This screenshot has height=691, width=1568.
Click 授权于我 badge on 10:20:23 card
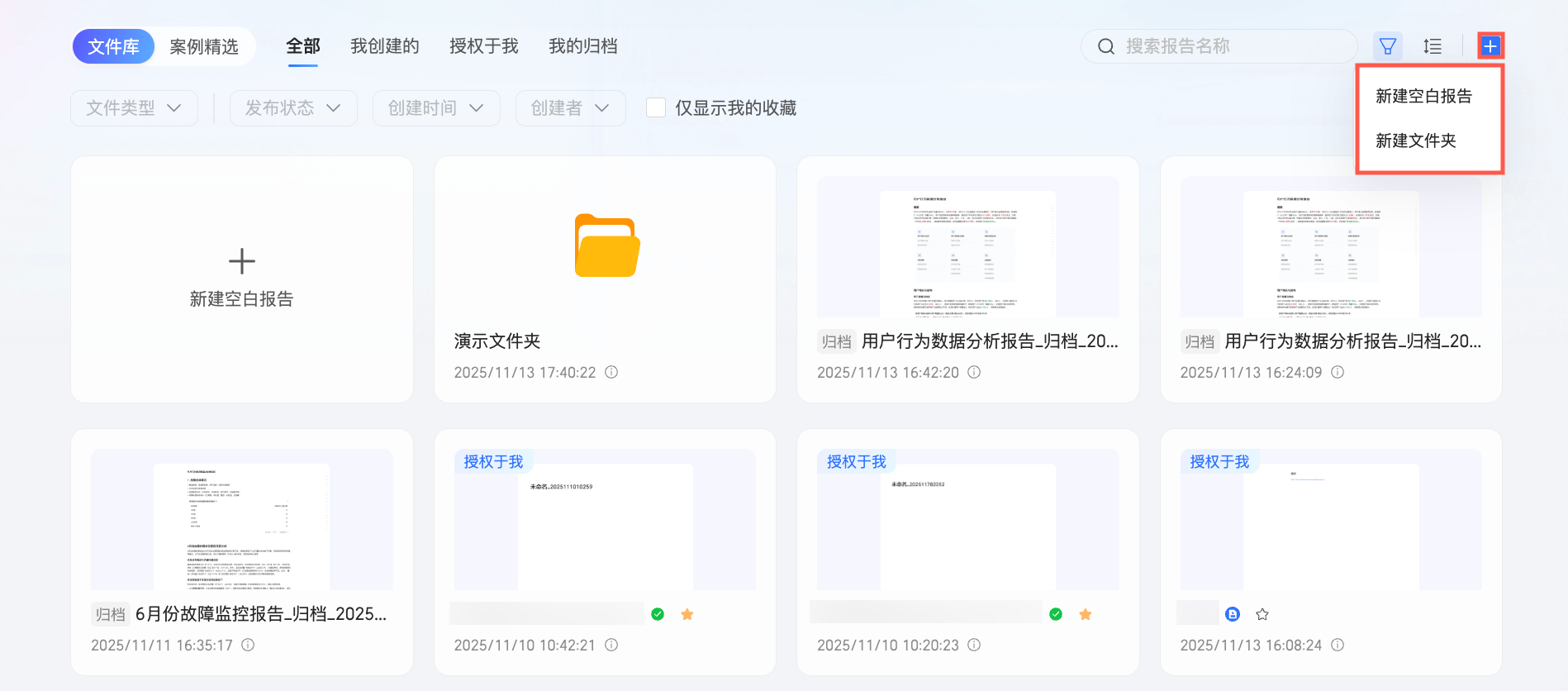[857, 461]
